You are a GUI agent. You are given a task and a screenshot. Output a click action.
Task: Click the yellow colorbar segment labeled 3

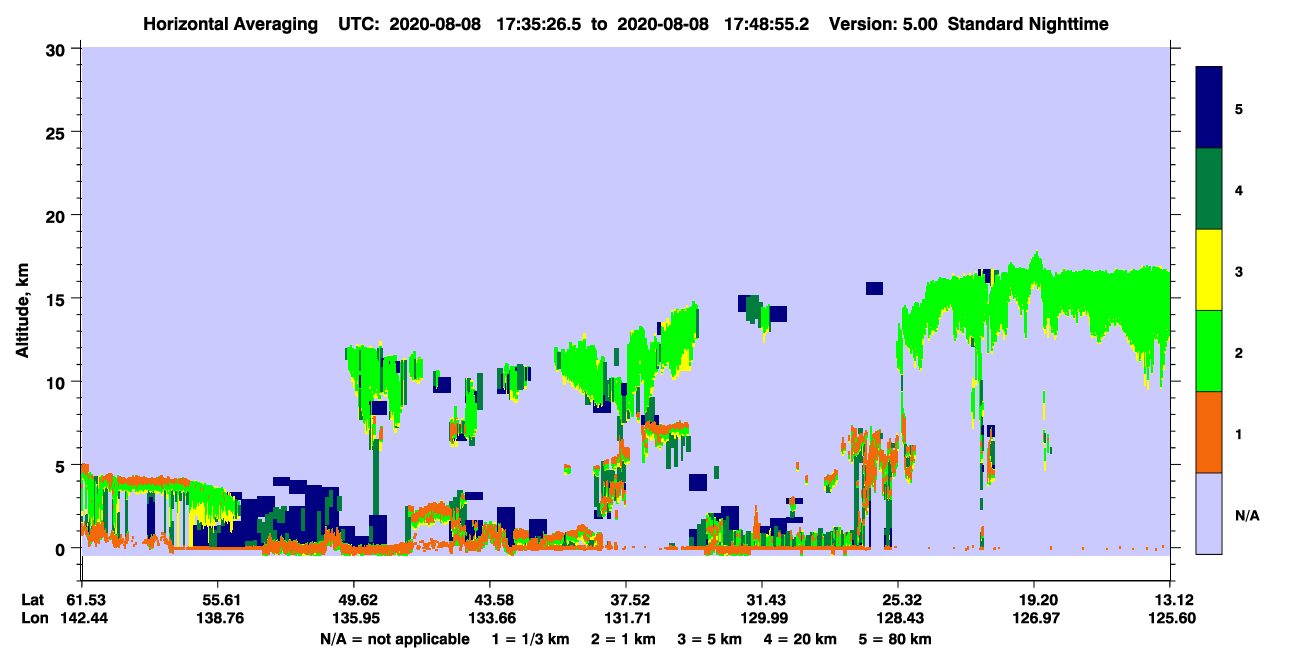coord(1209,270)
